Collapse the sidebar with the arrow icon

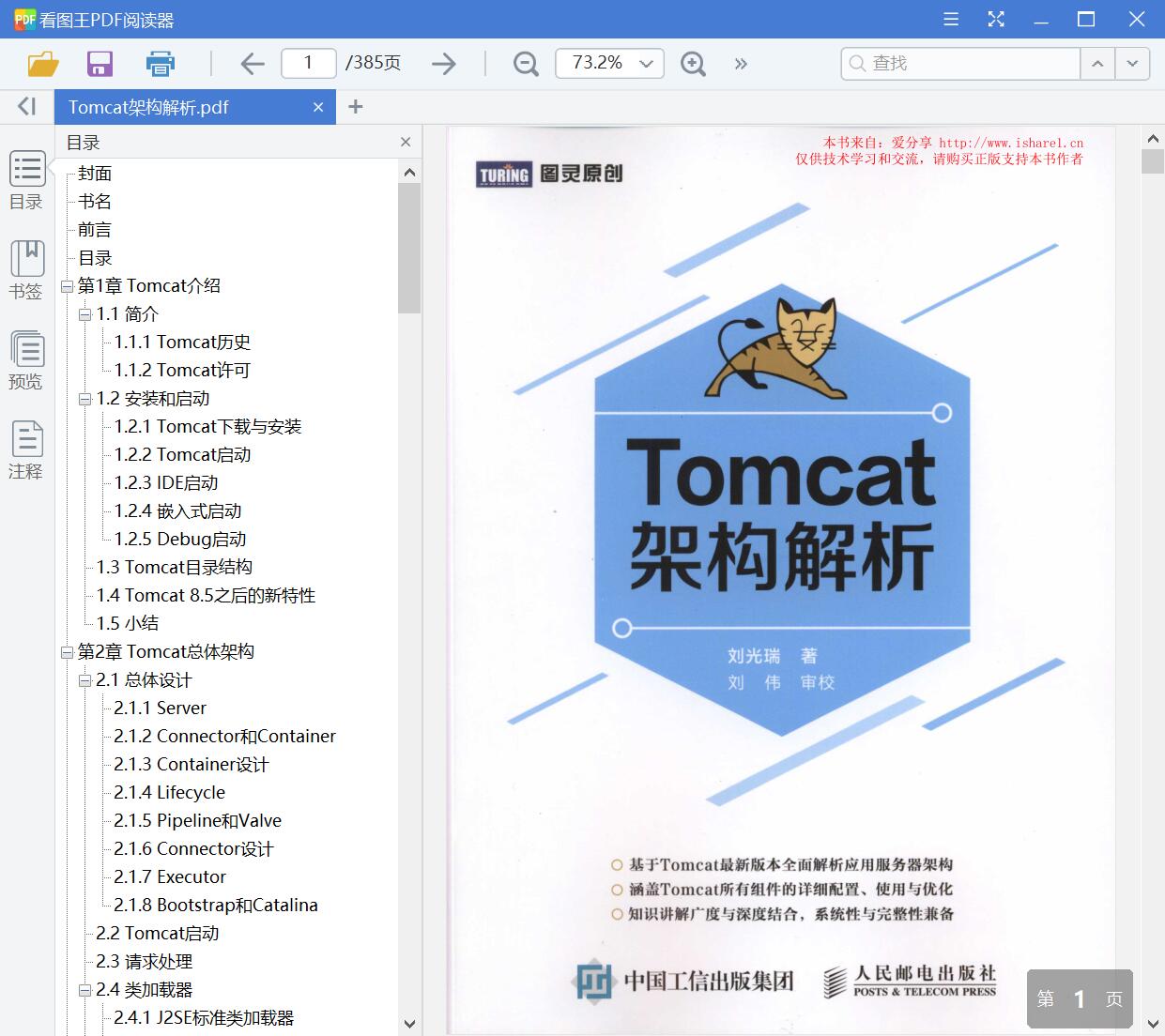27,106
